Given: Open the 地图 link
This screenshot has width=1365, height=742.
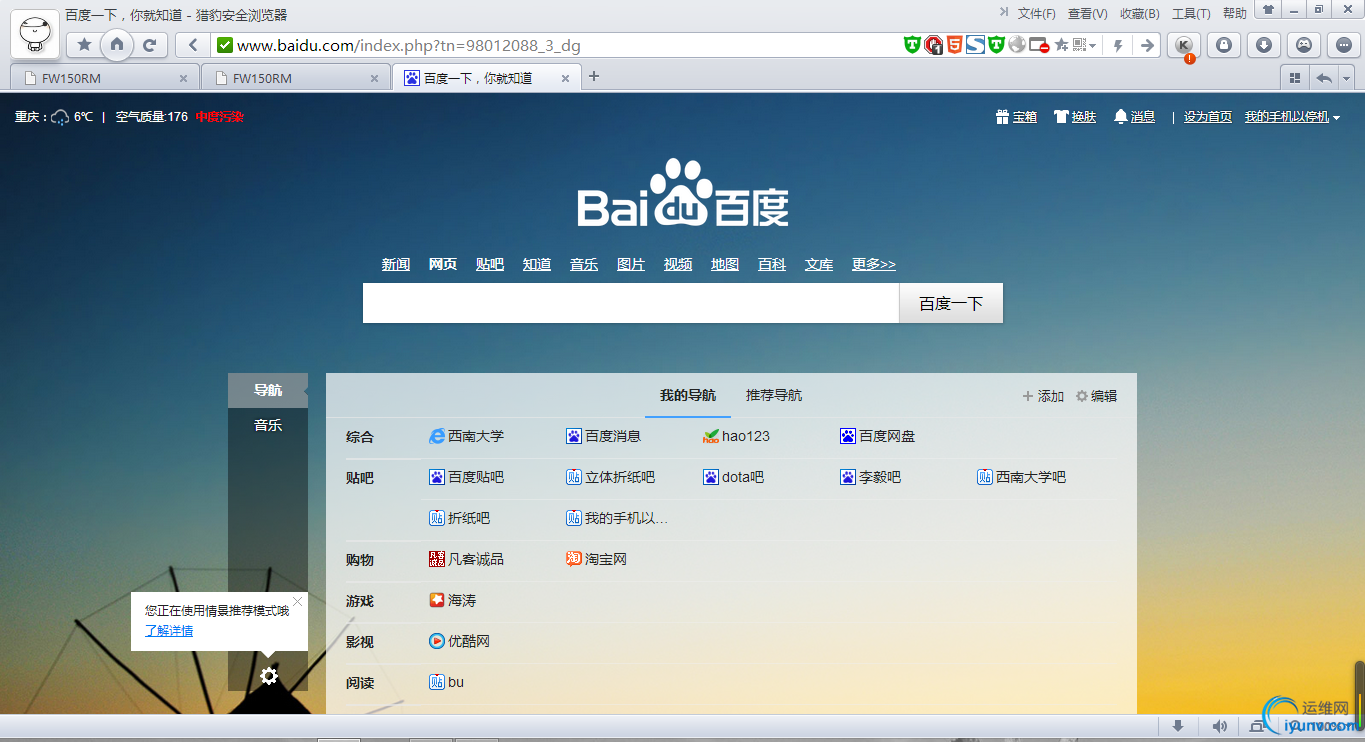Looking at the screenshot, I should [725, 264].
